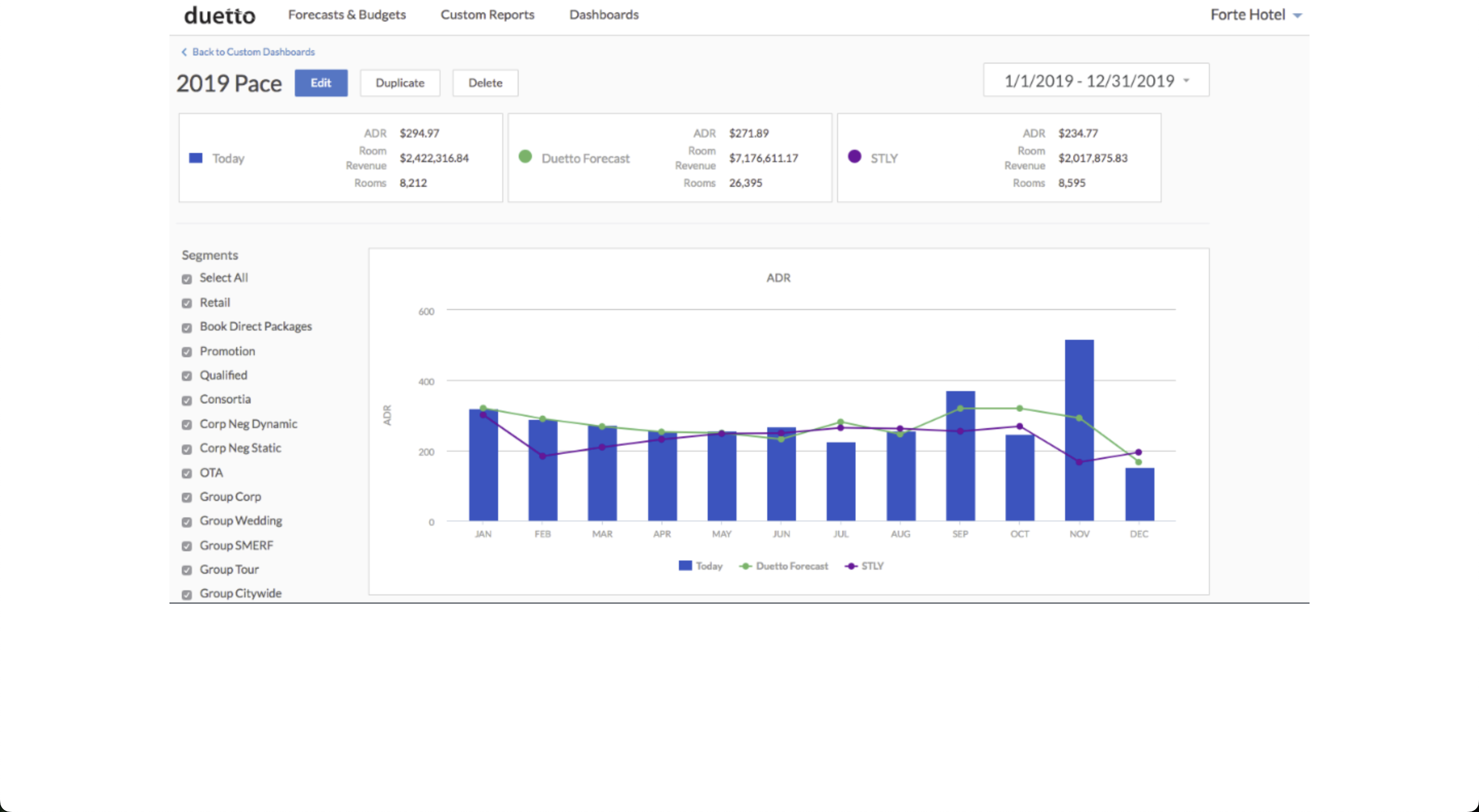Uncheck the Group Tour segment
Viewport: 1479px width, 812px height.
pyautogui.click(x=186, y=570)
